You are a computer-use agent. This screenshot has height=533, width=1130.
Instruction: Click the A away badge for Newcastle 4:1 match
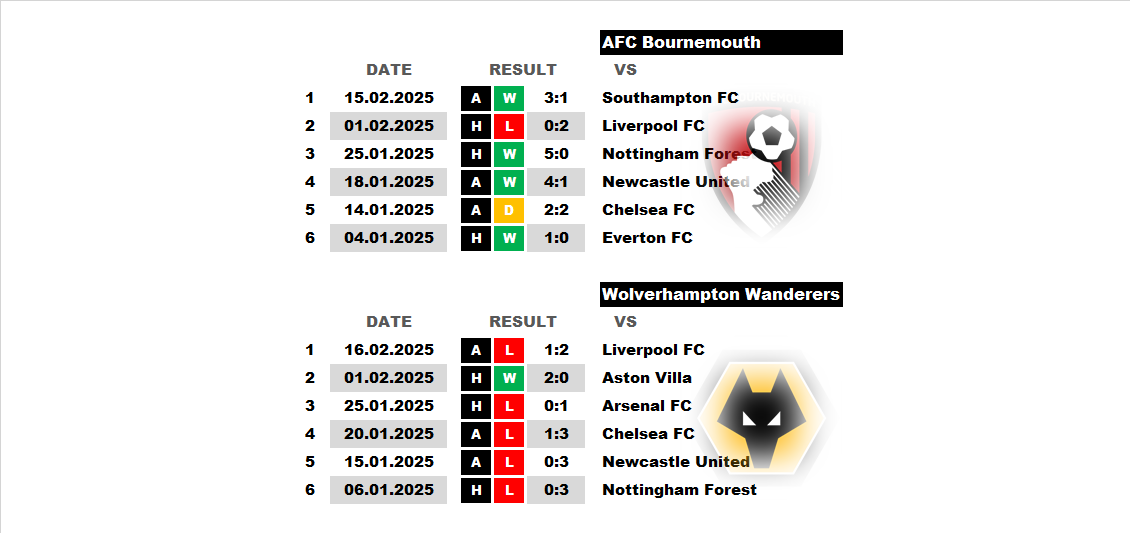476,182
